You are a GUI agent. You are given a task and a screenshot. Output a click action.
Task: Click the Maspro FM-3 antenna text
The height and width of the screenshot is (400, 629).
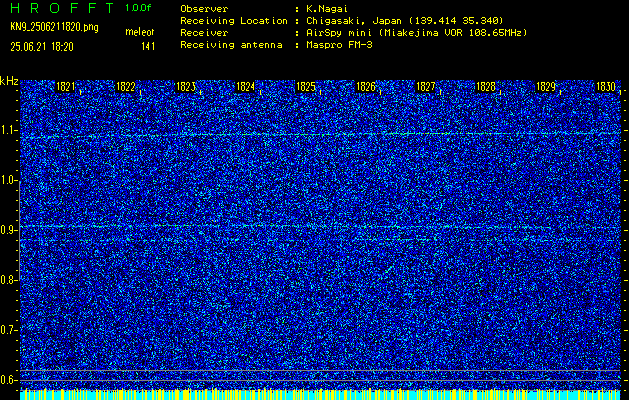(340, 45)
